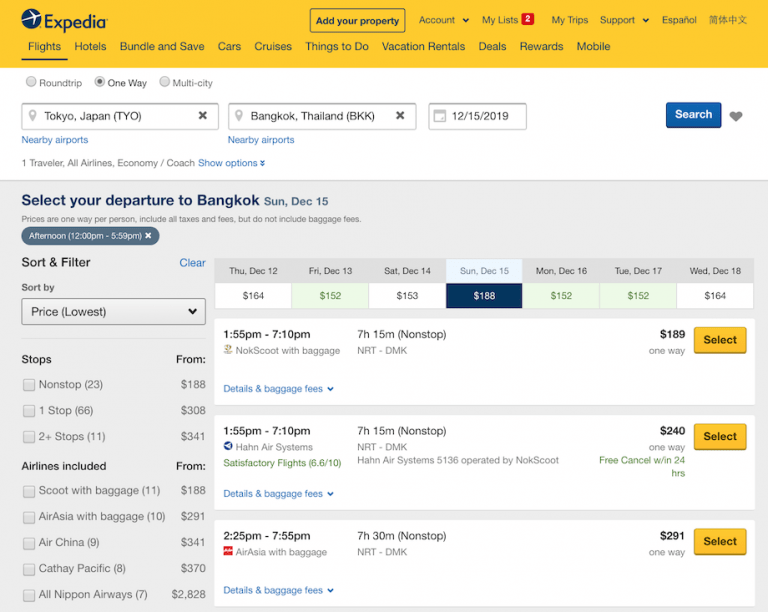
Task: Open Bundle and Save tab
Action: click(x=162, y=47)
